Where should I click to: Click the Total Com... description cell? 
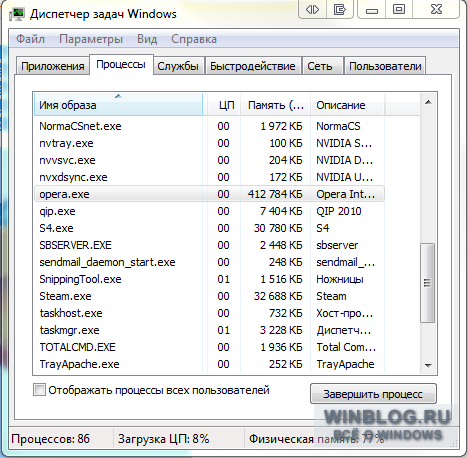[x=346, y=347]
